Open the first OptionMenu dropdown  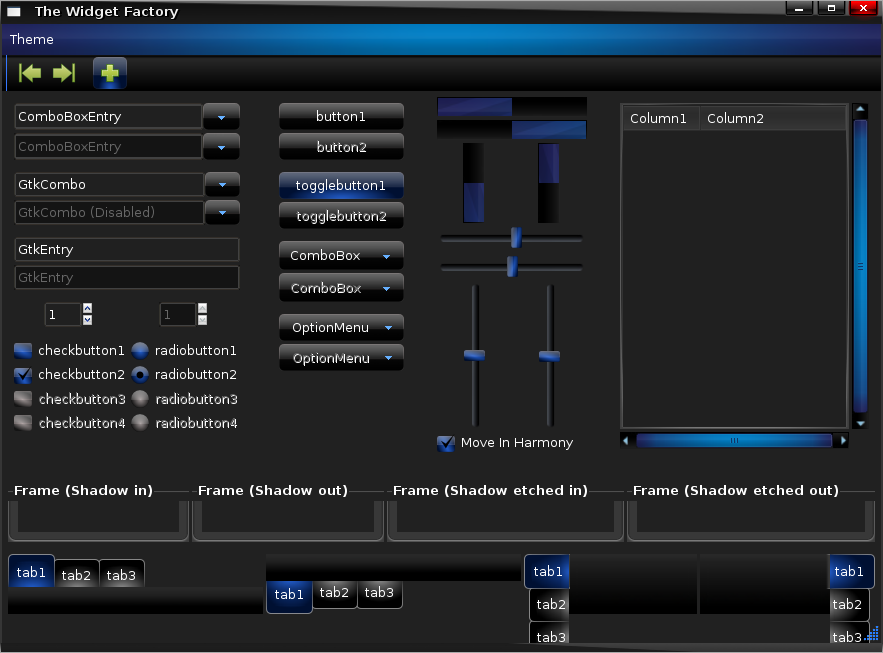click(x=341, y=328)
